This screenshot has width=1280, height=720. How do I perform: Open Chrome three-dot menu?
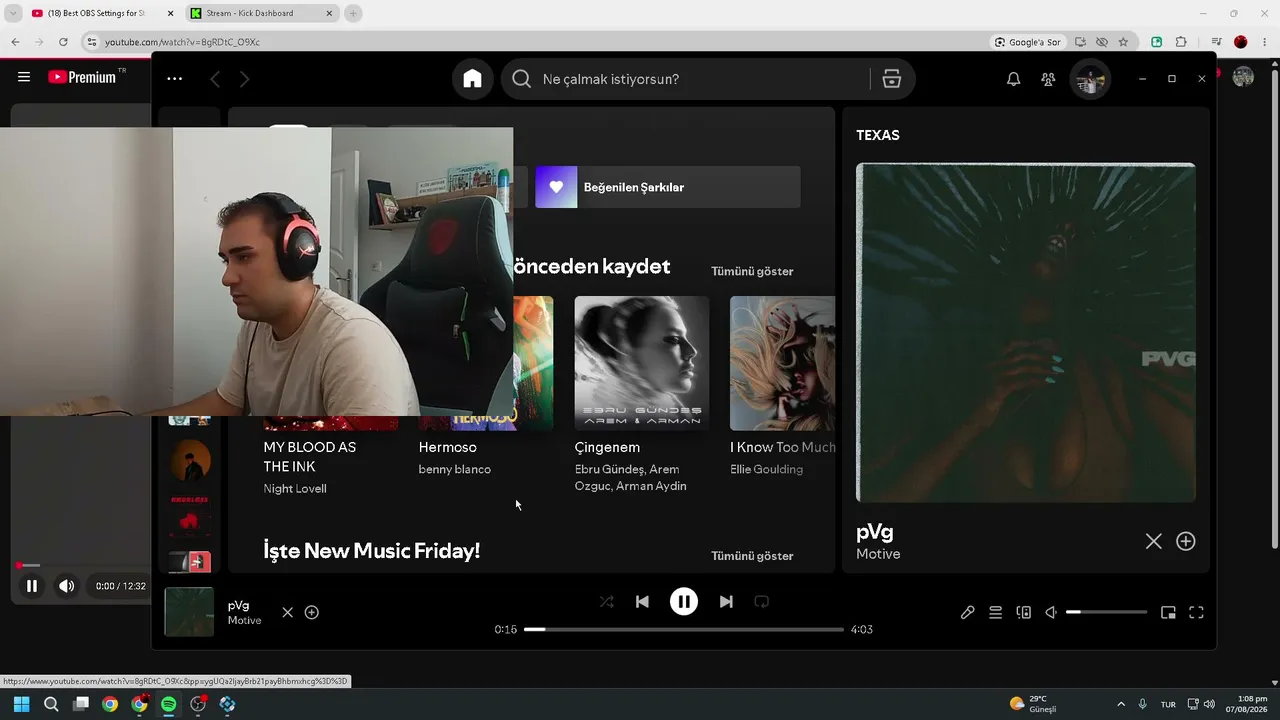pyautogui.click(x=1264, y=42)
